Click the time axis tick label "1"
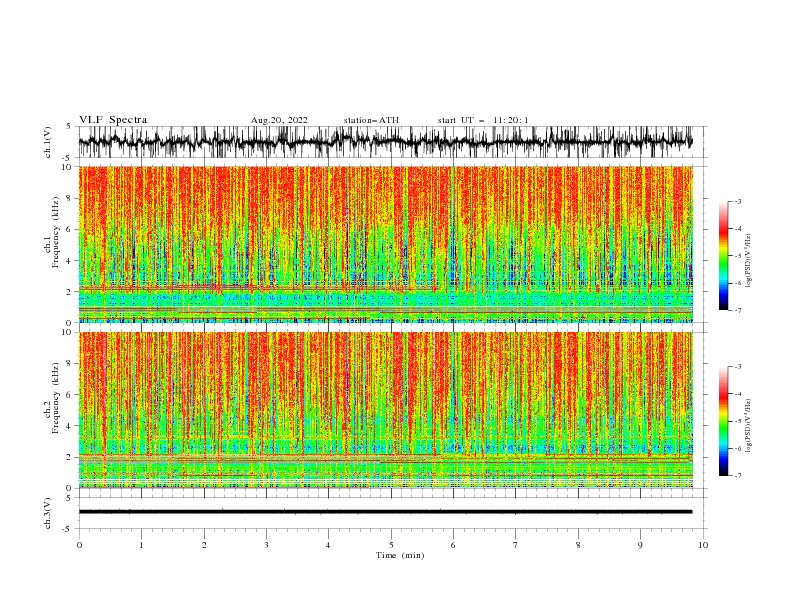This screenshot has height=612, width=792. click(141, 545)
